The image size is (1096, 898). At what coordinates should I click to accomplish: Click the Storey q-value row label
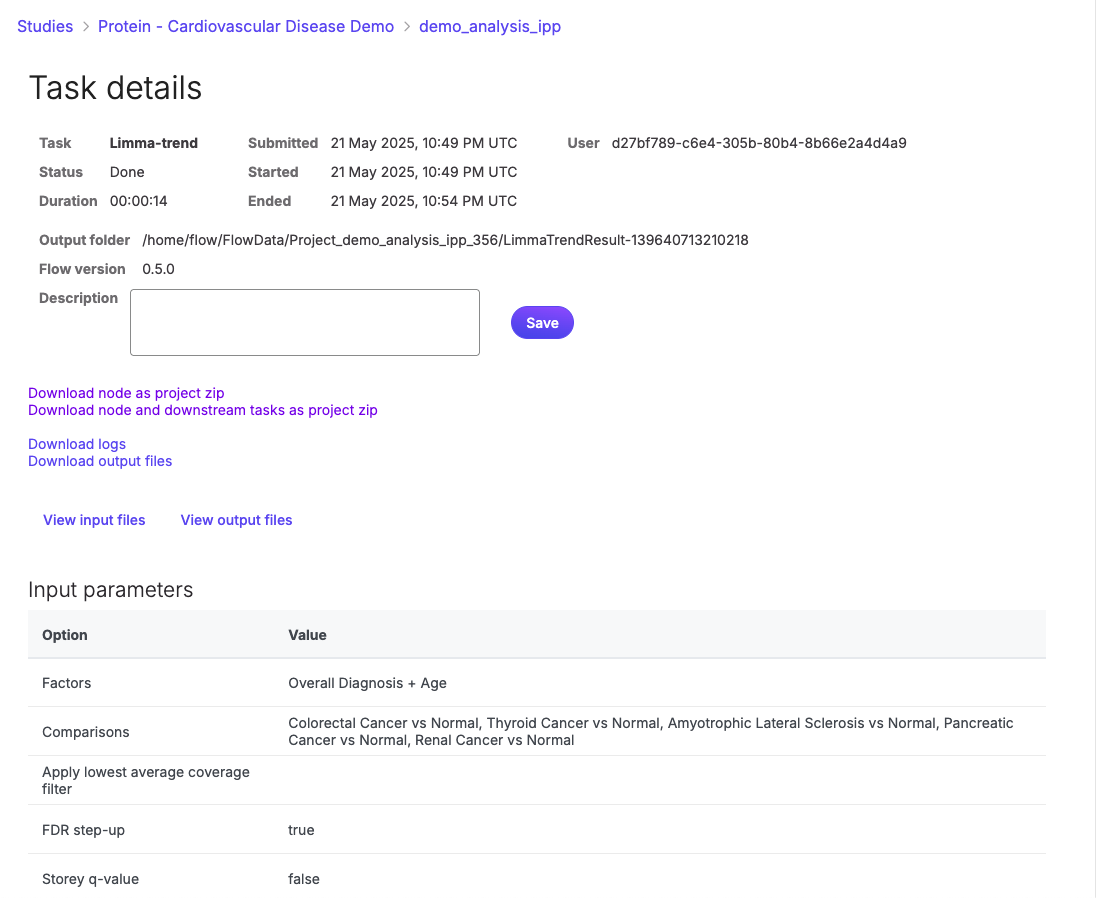[x=90, y=879]
